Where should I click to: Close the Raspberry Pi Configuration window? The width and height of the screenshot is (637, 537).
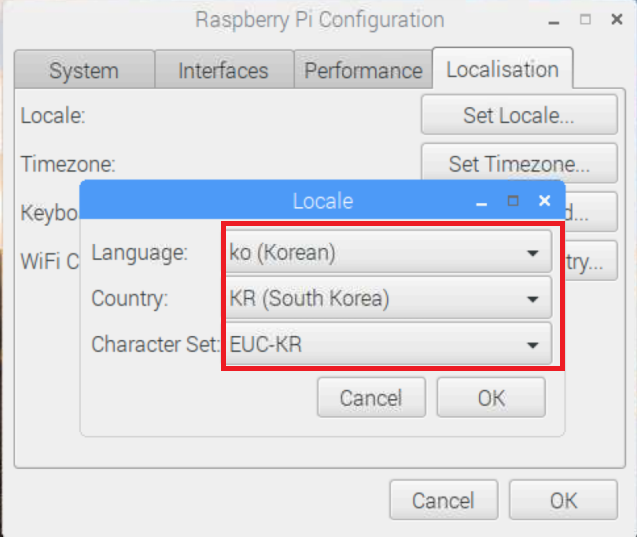click(617, 19)
